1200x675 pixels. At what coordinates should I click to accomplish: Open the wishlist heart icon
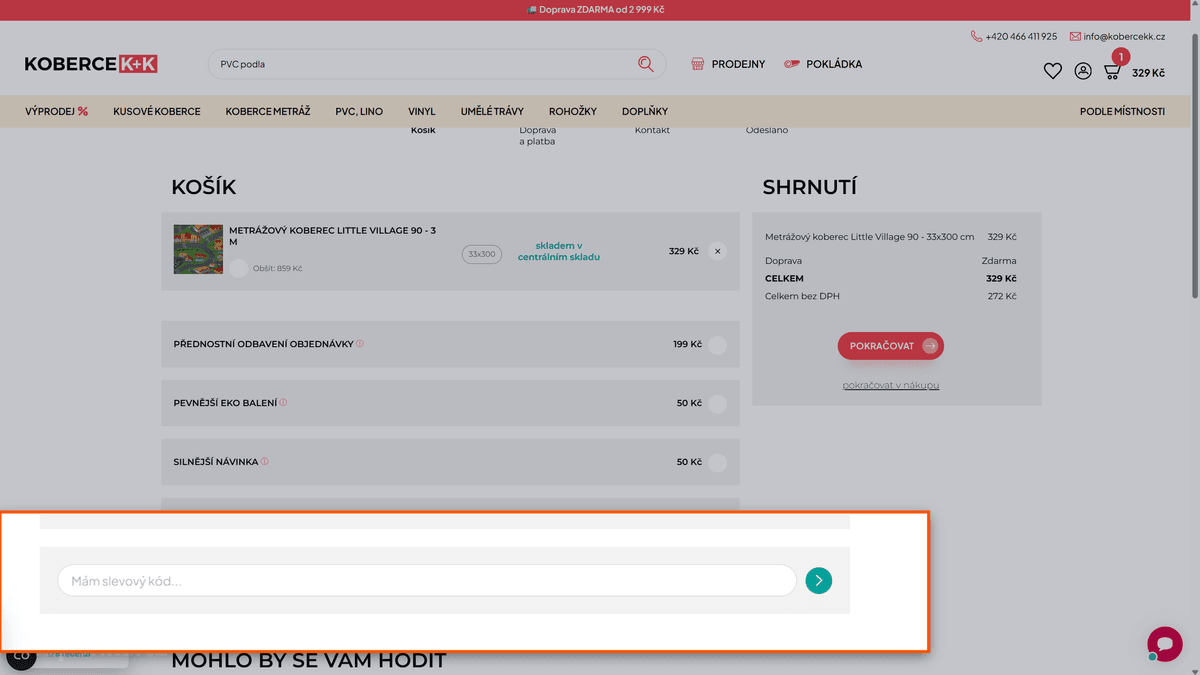[1052, 71]
